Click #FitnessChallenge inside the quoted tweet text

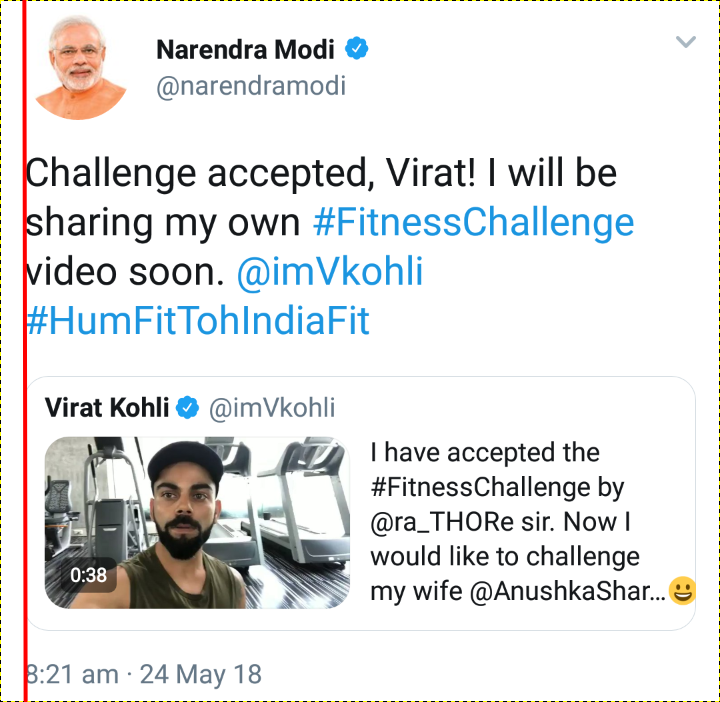(480, 488)
